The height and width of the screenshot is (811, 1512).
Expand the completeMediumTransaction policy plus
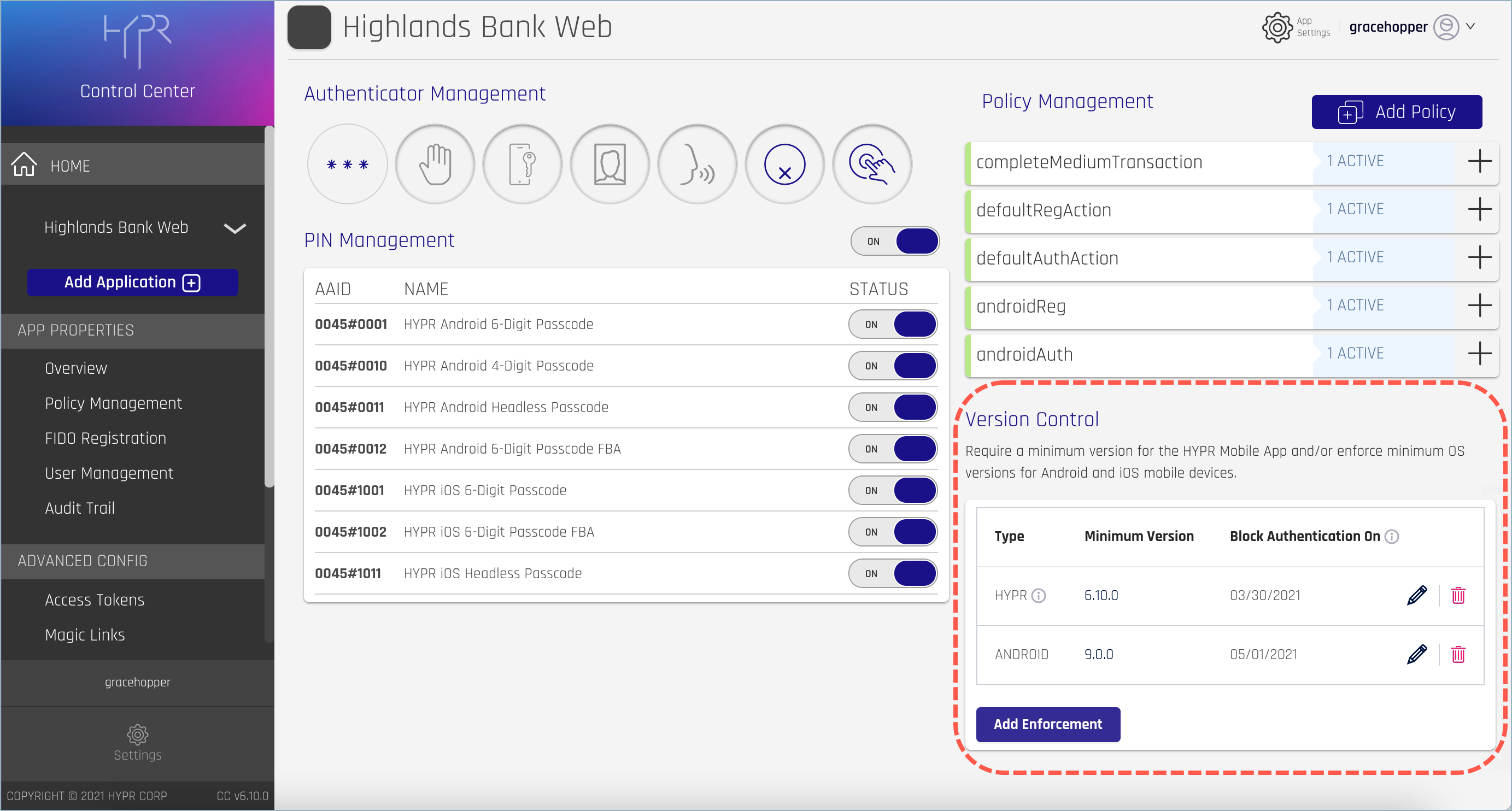[1479, 161]
